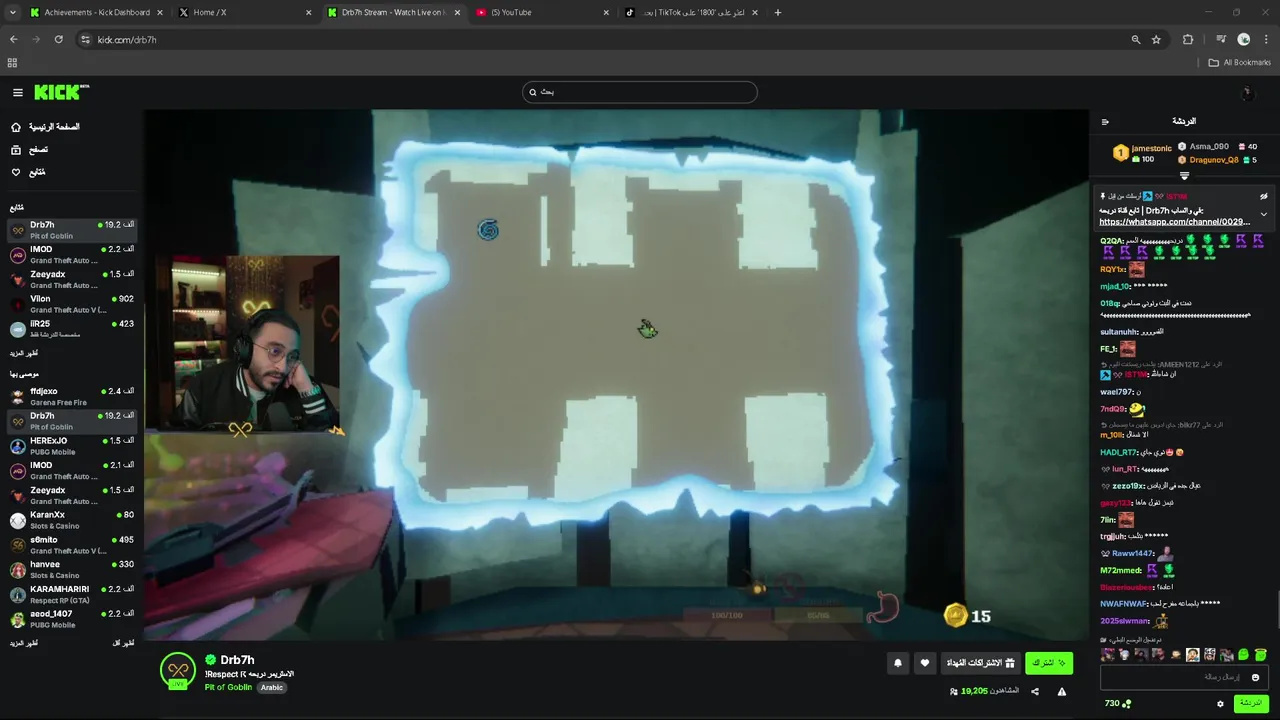Open recommended channel HEREXJO

tap(70, 446)
